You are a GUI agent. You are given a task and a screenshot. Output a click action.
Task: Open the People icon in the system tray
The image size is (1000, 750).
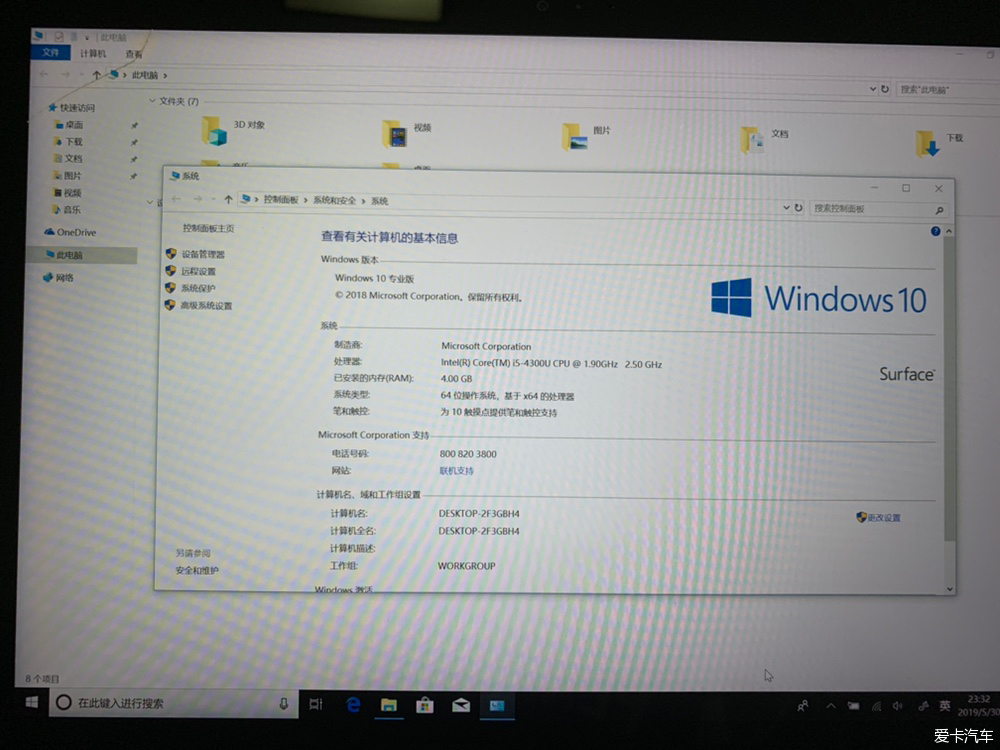click(802, 705)
